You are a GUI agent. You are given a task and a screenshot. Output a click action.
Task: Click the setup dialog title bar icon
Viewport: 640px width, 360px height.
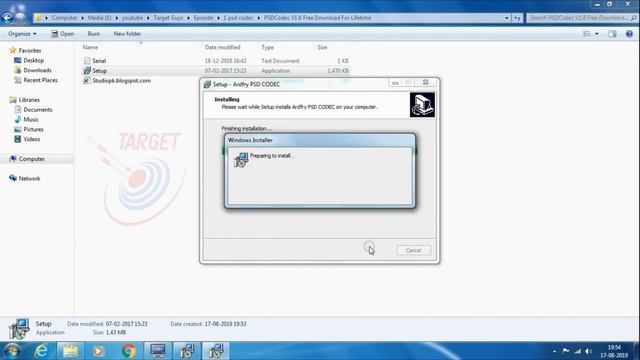click(x=207, y=84)
